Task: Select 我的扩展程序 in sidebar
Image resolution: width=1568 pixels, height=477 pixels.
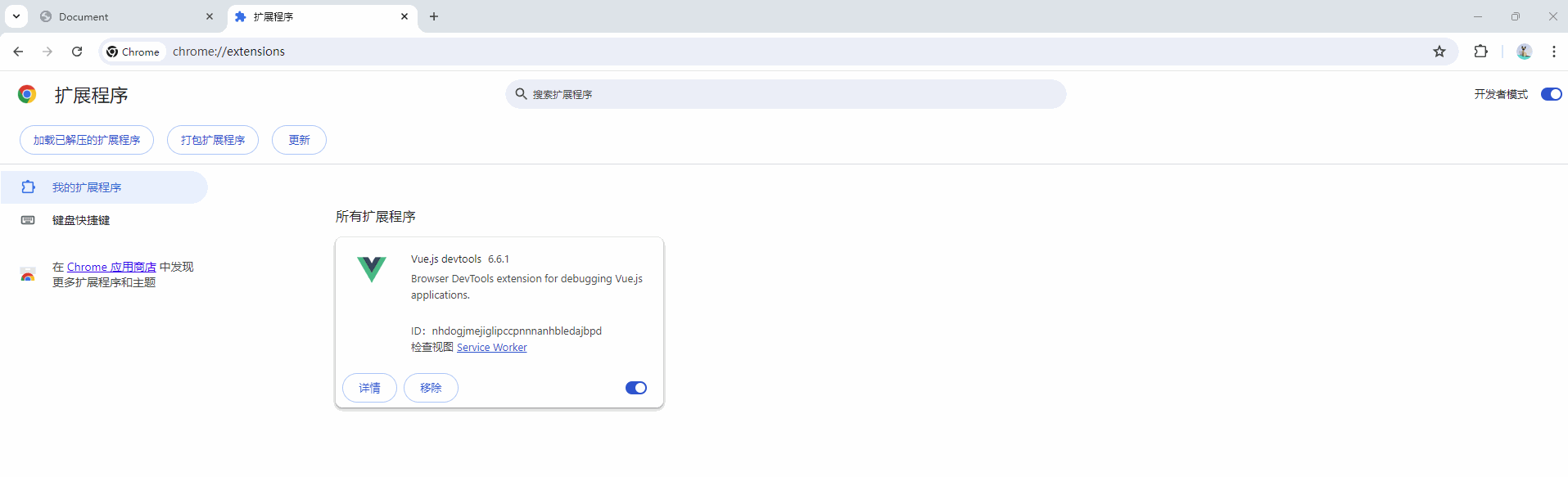Action: [x=104, y=187]
